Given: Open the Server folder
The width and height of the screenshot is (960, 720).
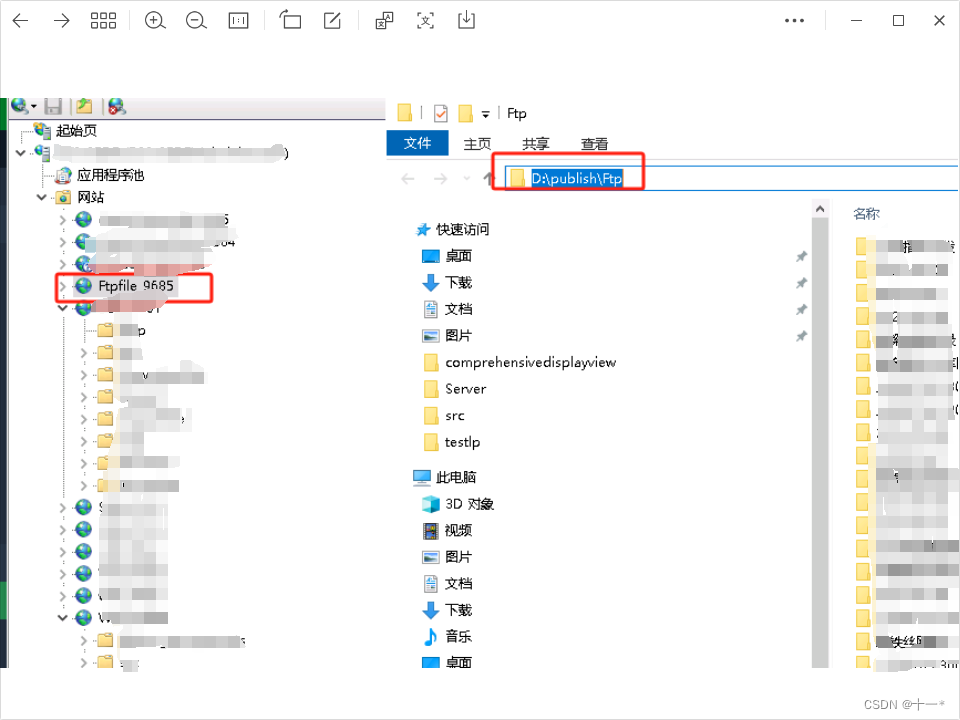Looking at the screenshot, I should (465, 389).
